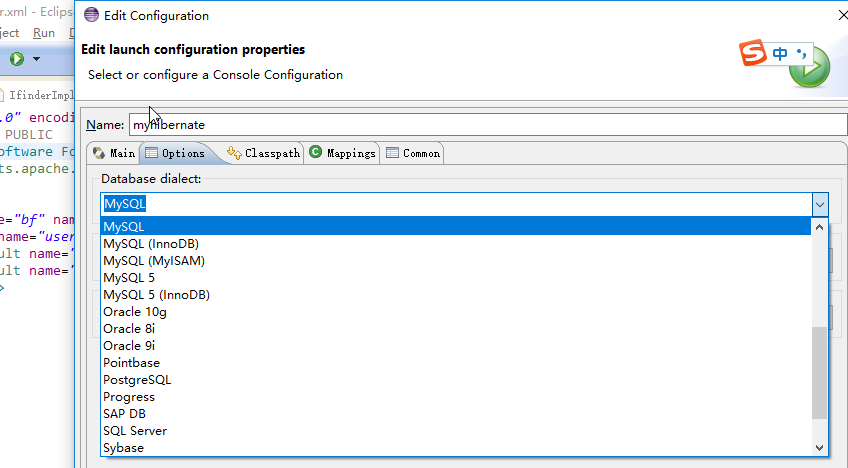Switch to the Main tab
The height and width of the screenshot is (468, 848).
click(x=114, y=154)
